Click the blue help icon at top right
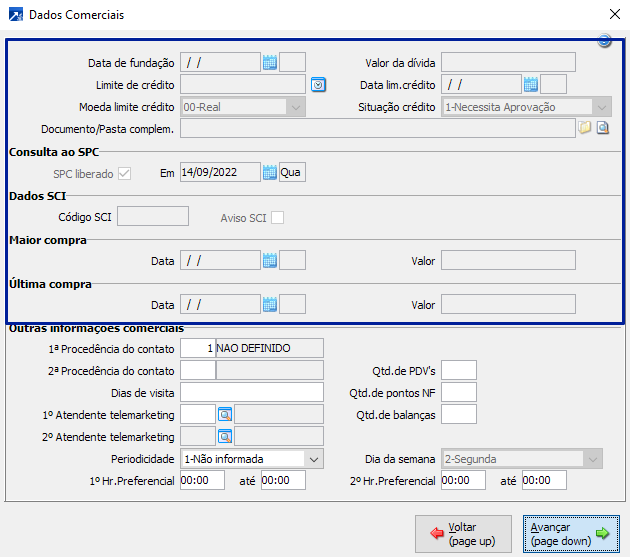Screen dimensions: 630x557 click(604, 41)
